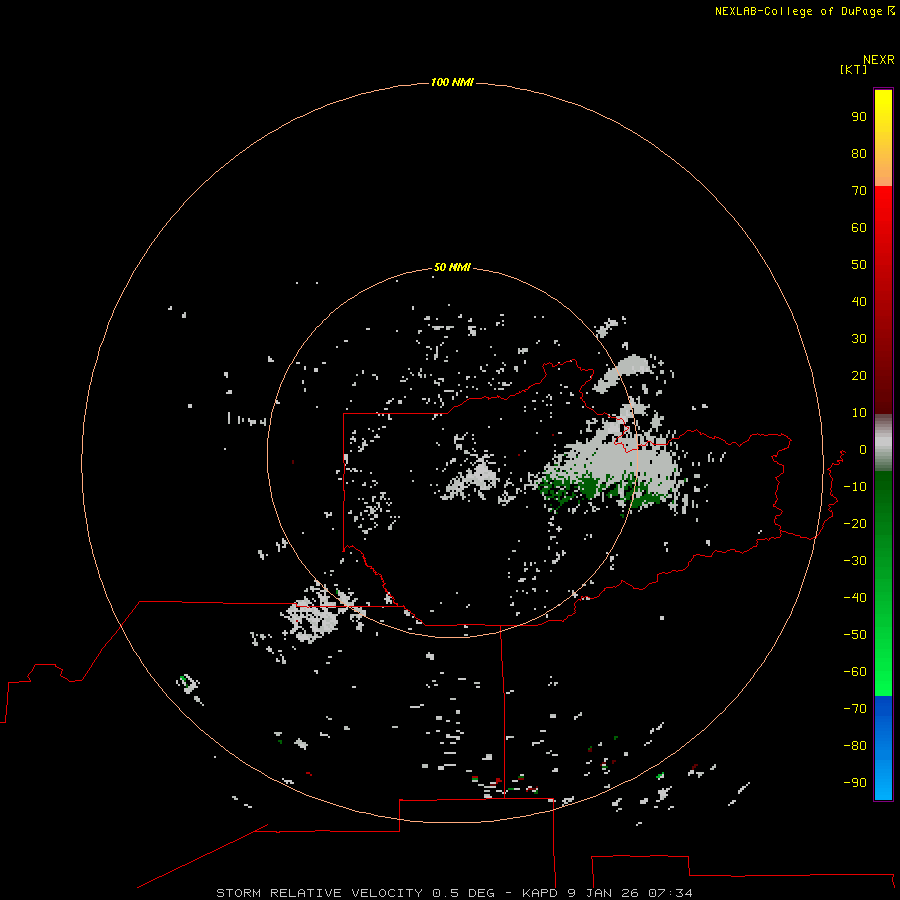
Task: Click the -60 value on velocity scale
Action: pyautogui.click(x=855, y=672)
